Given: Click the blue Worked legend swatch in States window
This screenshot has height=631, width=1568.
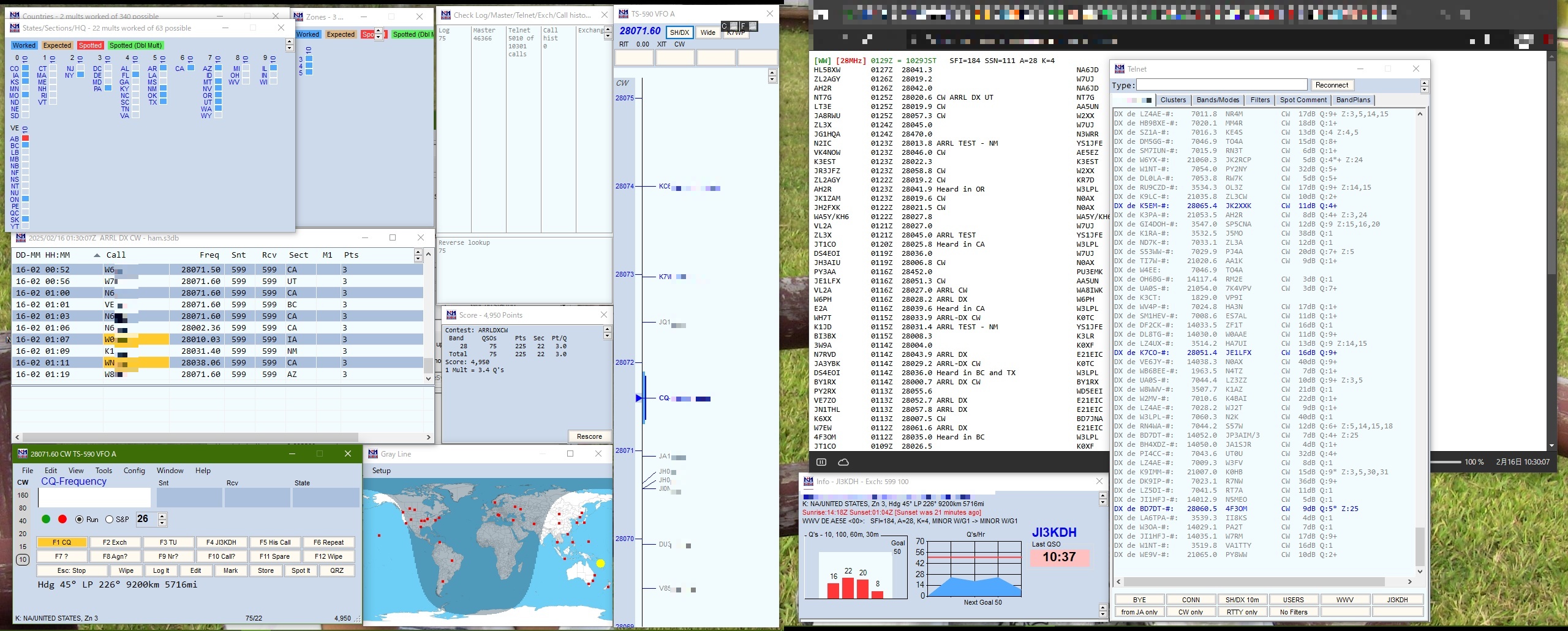Looking at the screenshot, I should coord(24,45).
